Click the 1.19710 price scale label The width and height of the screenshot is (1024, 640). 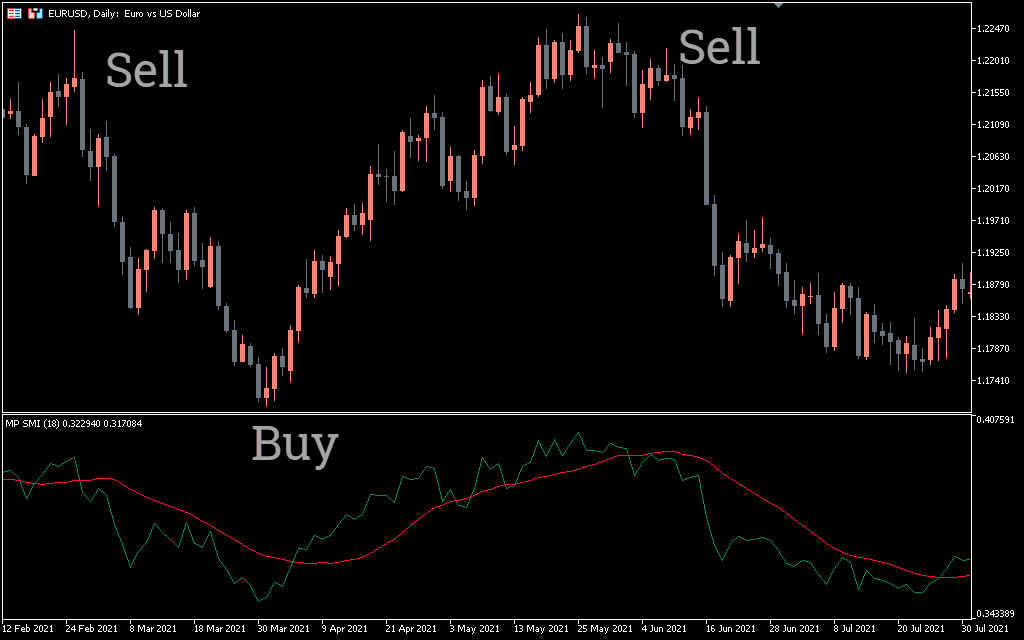pyautogui.click(x=993, y=221)
